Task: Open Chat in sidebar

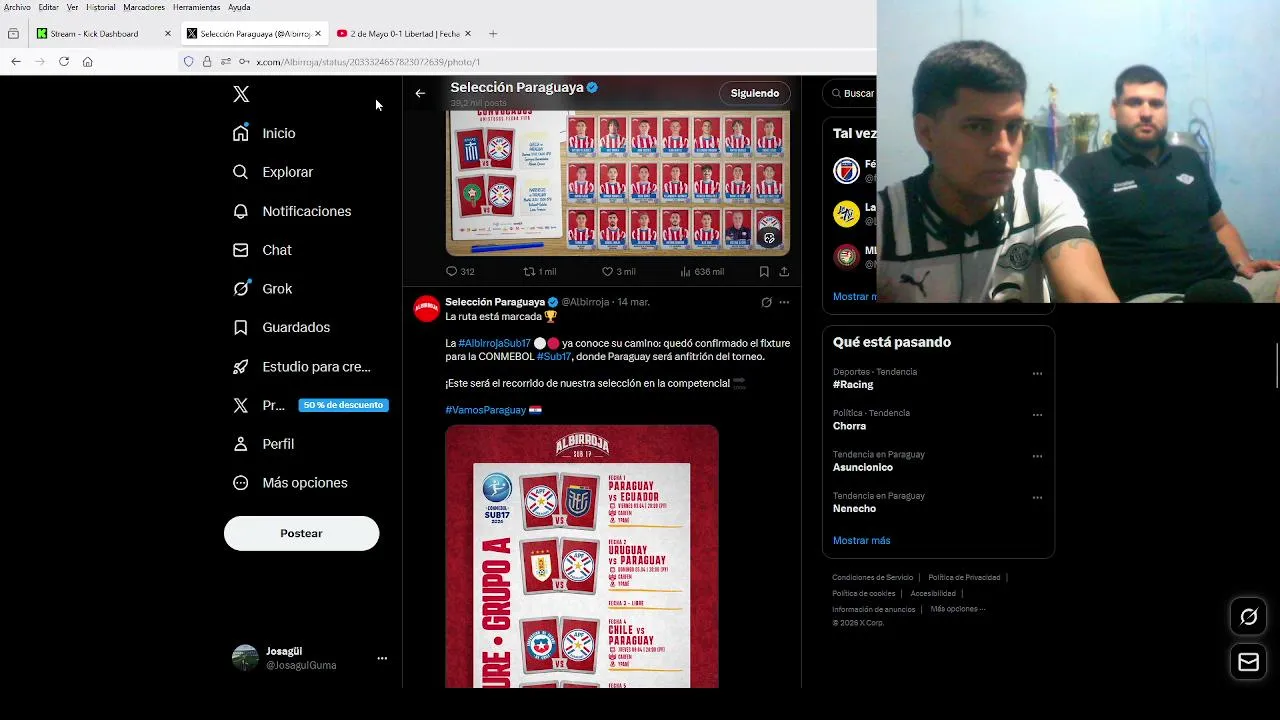Action: (x=262, y=250)
